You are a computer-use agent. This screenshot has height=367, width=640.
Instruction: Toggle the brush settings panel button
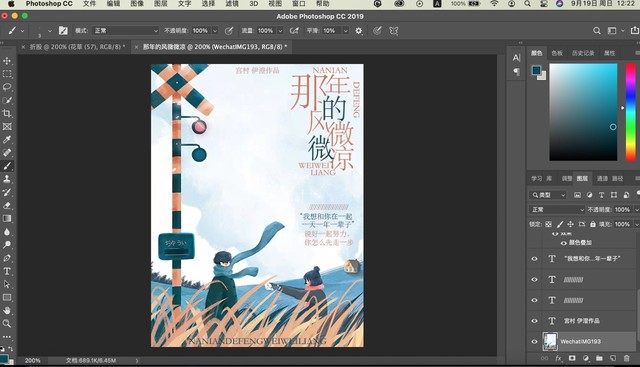point(63,31)
